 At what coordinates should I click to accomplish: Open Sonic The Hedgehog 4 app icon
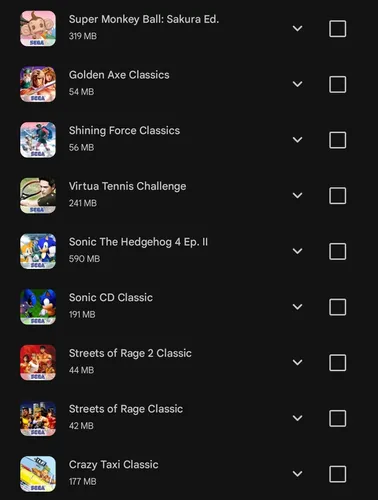(x=38, y=251)
